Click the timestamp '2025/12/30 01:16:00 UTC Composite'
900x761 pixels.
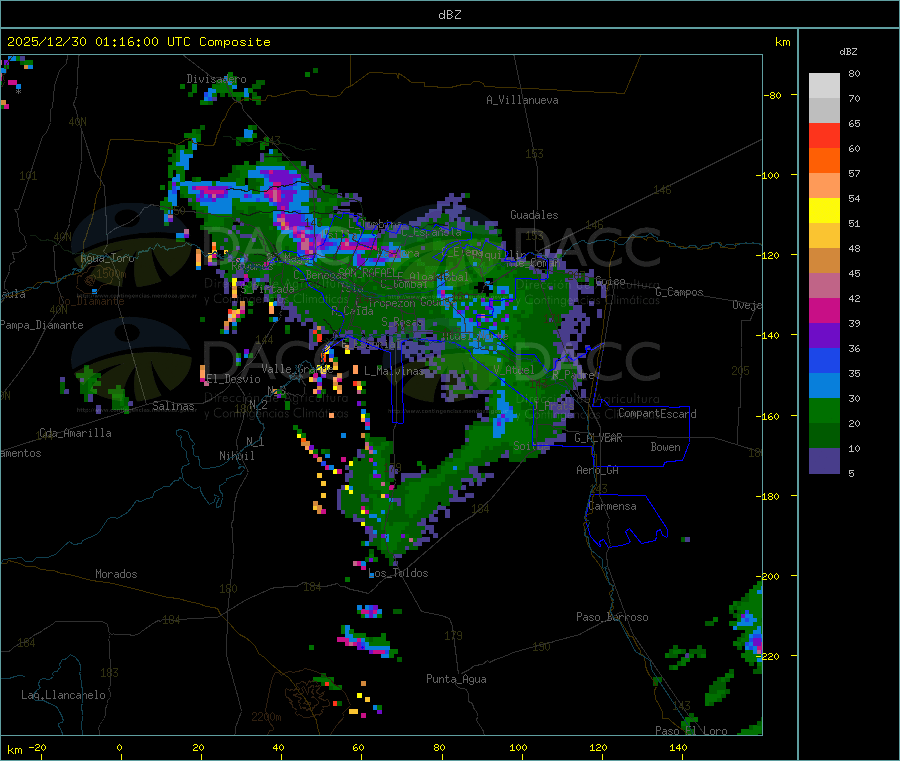point(138,42)
